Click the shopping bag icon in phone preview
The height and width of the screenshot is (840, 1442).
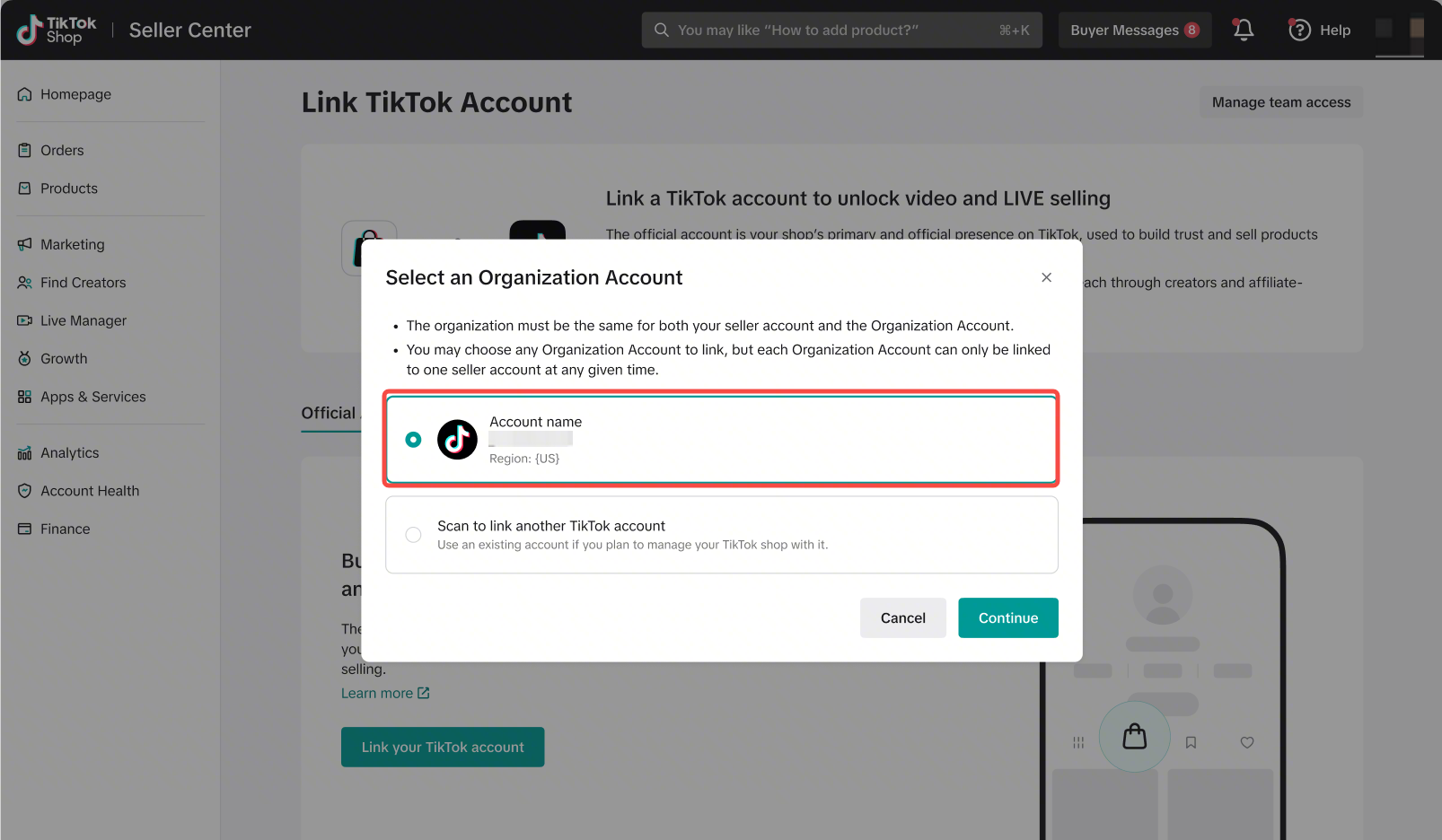(1135, 737)
